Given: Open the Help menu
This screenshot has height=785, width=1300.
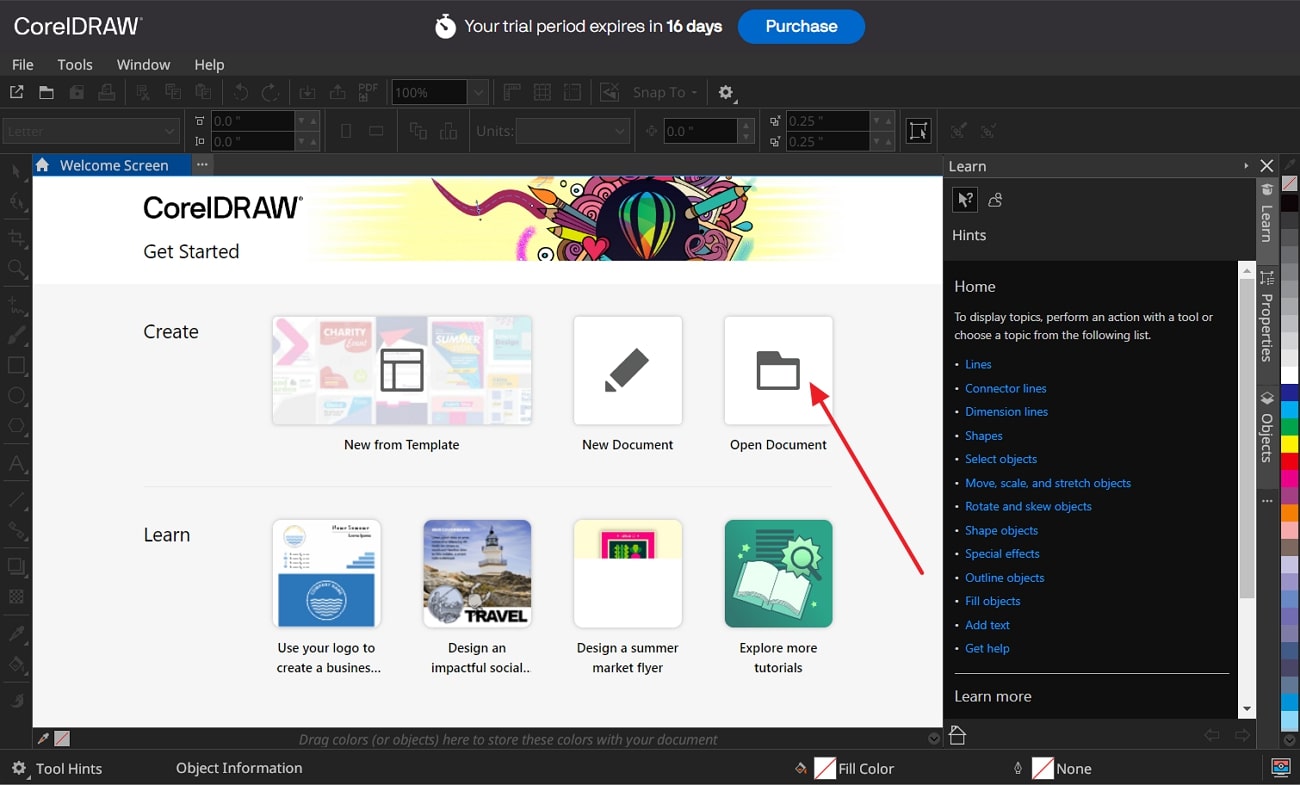Looking at the screenshot, I should coord(209,64).
